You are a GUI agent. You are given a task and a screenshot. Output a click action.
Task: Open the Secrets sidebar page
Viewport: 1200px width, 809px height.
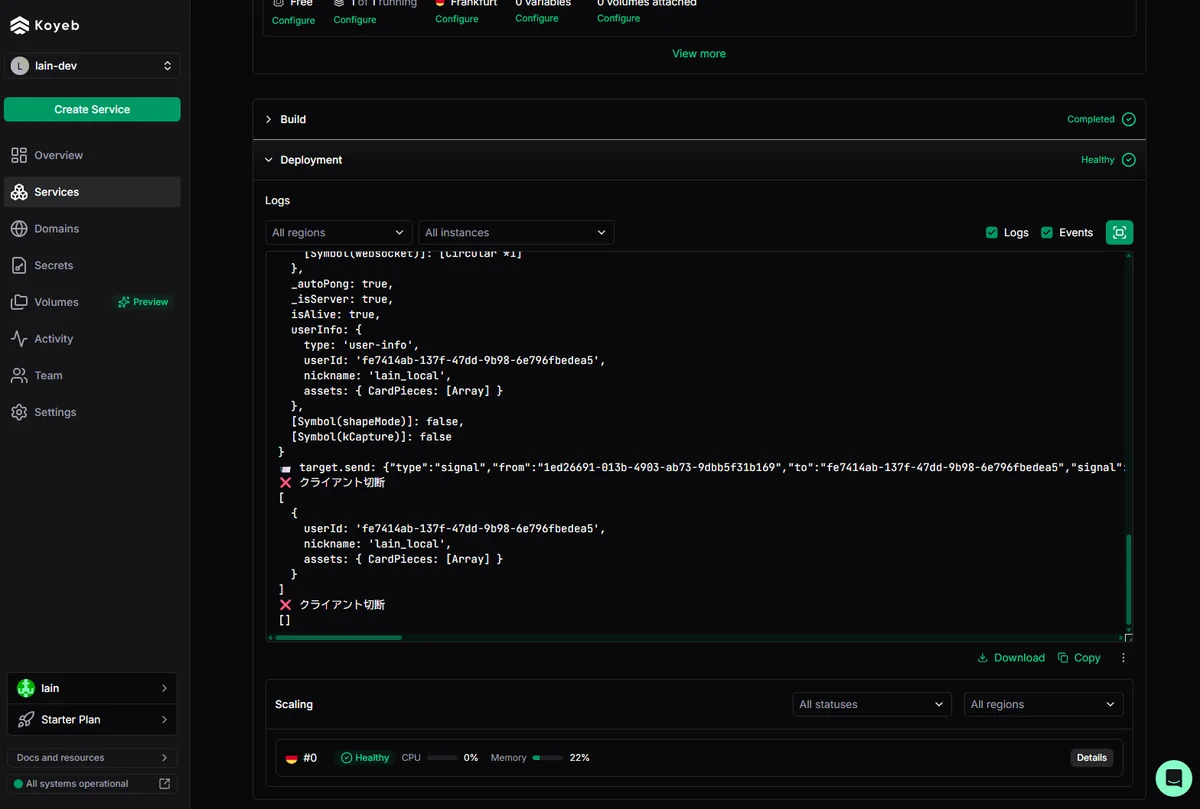click(x=53, y=266)
